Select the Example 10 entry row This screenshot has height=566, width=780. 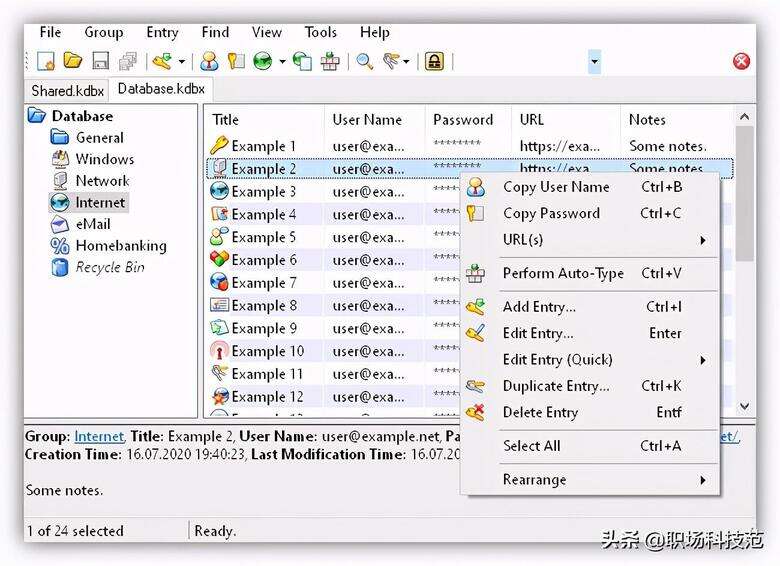pos(333,351)
